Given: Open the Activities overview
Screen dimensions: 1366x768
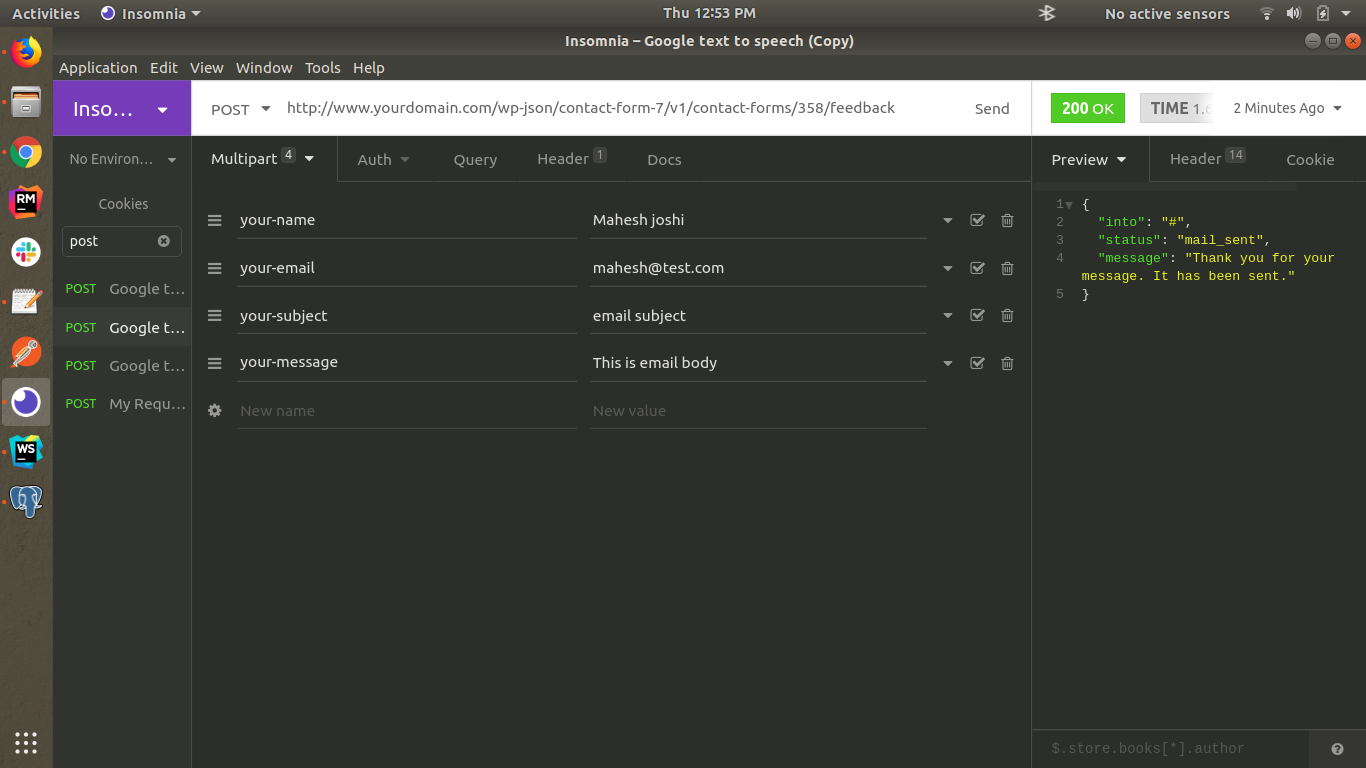Looking at the screenshot, I should click(x=46, y=13).
